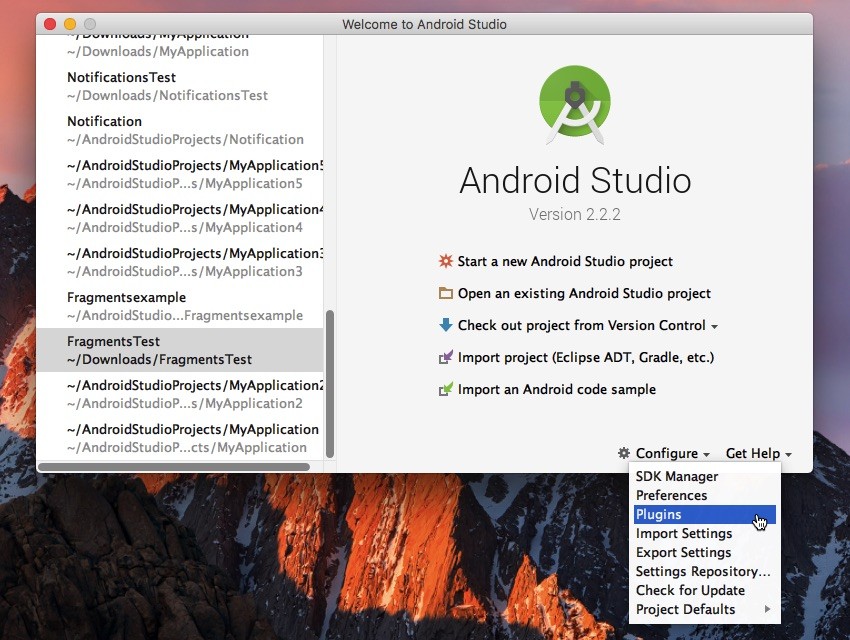Click the new project starburst icon
This screenshot has height=640, width=850.
tap(445, 261)
